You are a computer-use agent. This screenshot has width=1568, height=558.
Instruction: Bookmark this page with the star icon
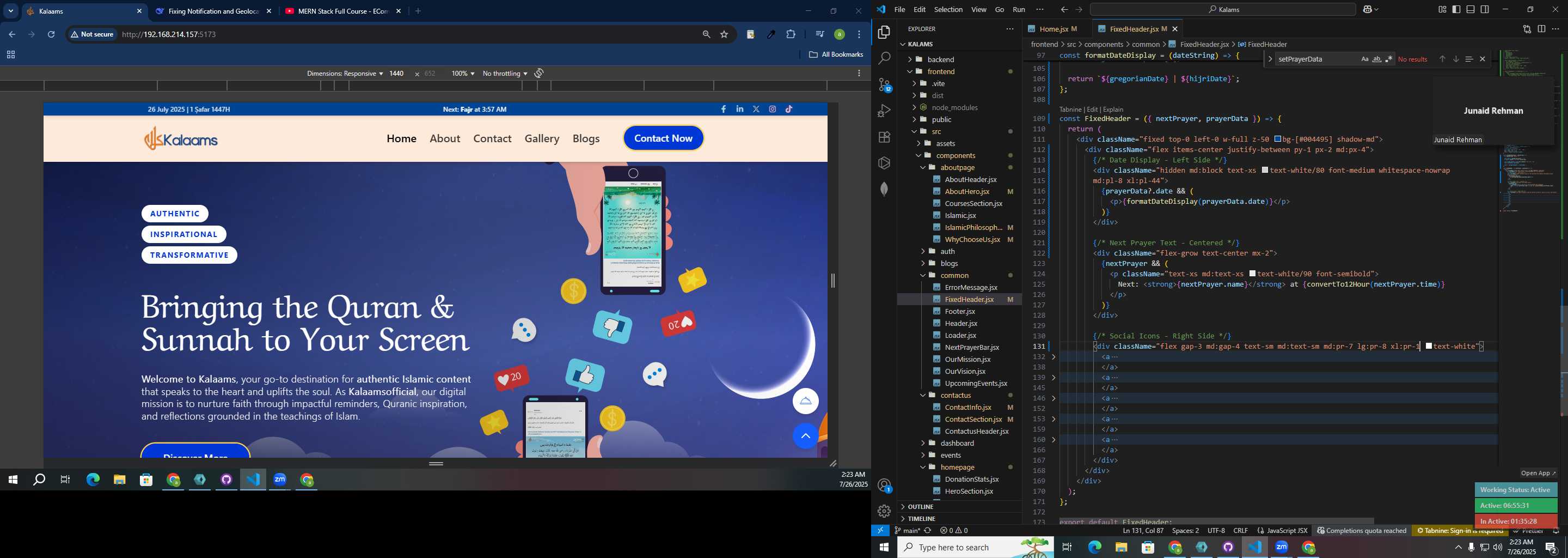tap(724, 34)
